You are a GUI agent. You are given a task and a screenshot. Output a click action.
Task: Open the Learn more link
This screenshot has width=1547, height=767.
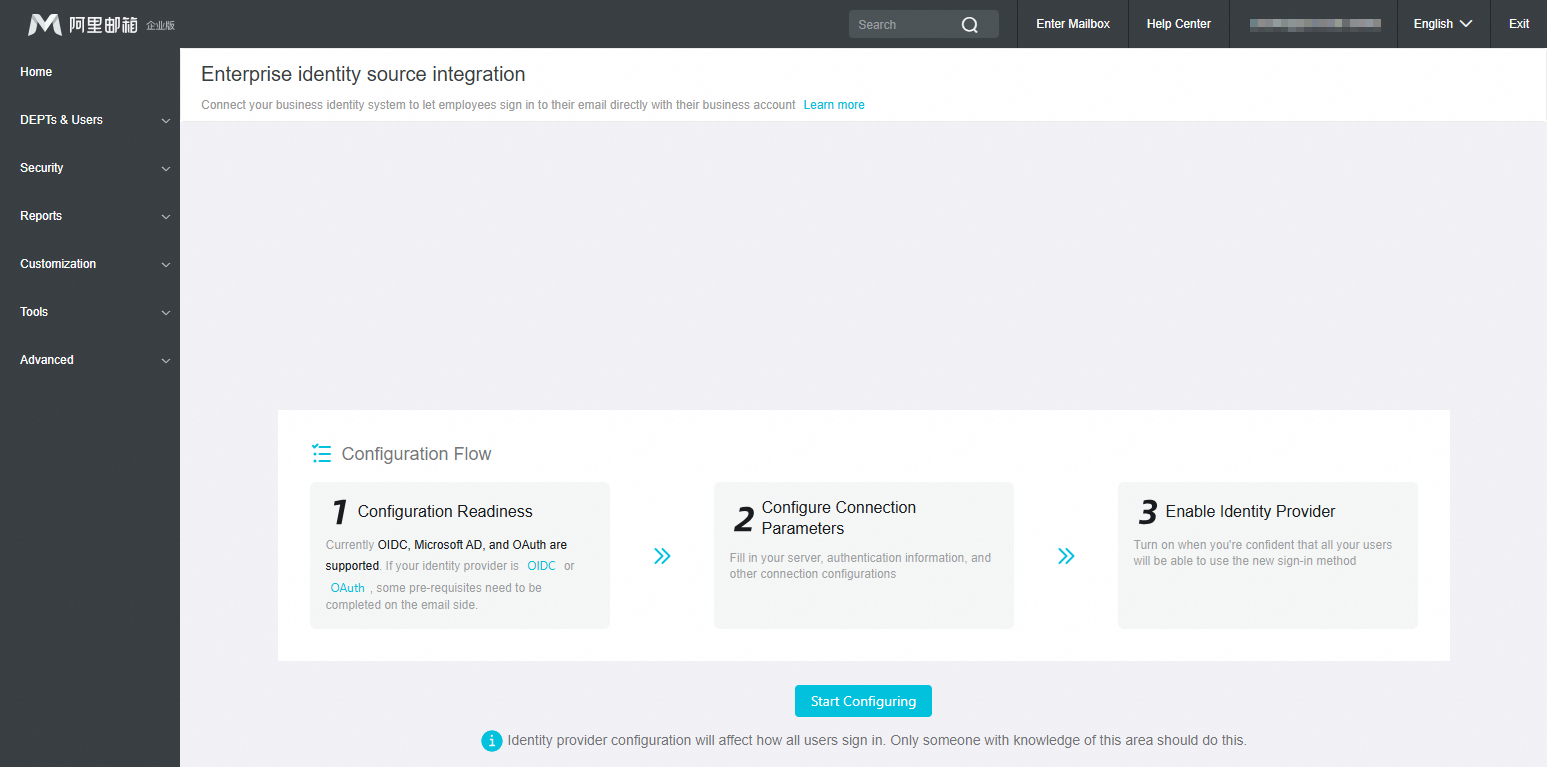[834, 105]
